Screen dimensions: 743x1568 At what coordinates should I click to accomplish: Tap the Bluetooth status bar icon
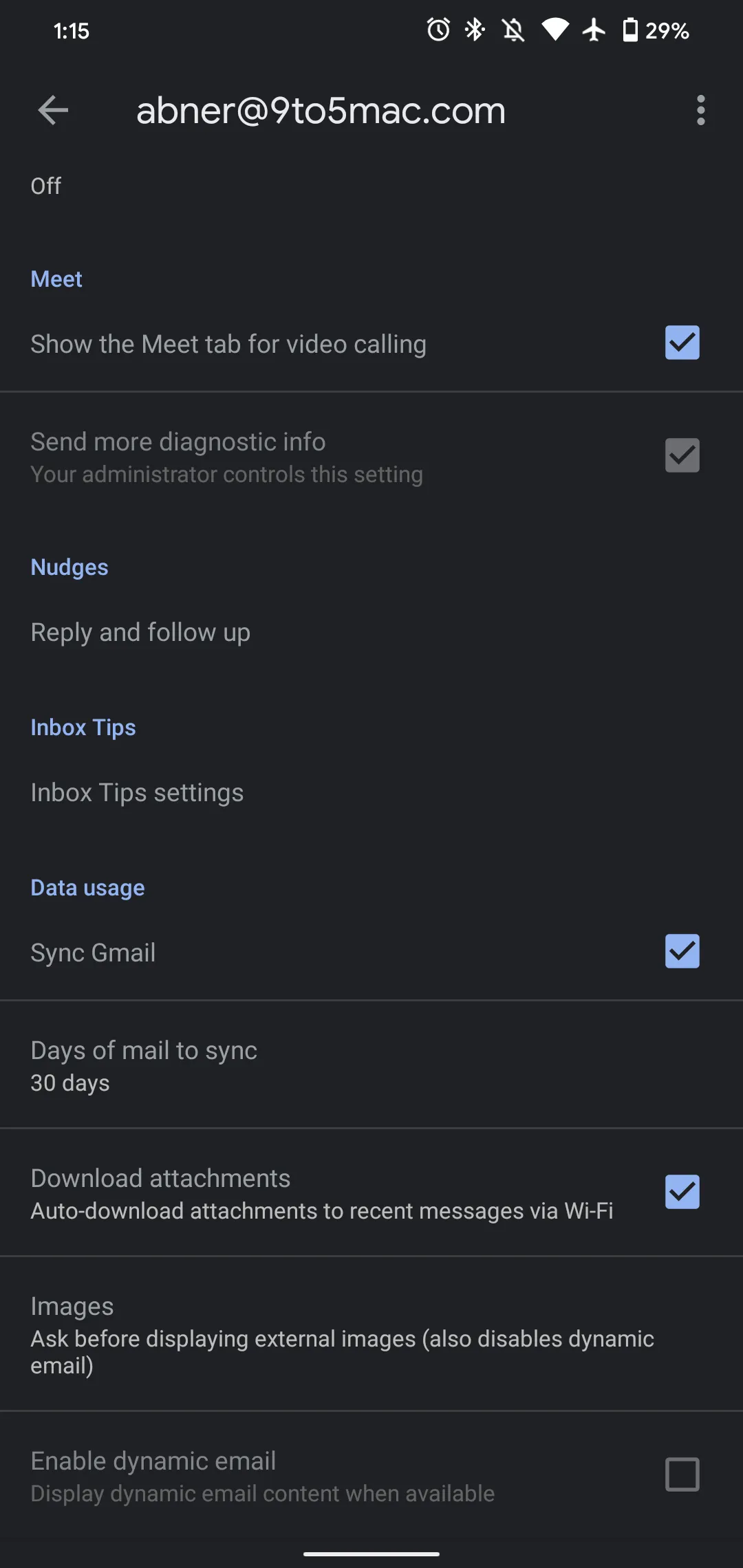(475, 30)
